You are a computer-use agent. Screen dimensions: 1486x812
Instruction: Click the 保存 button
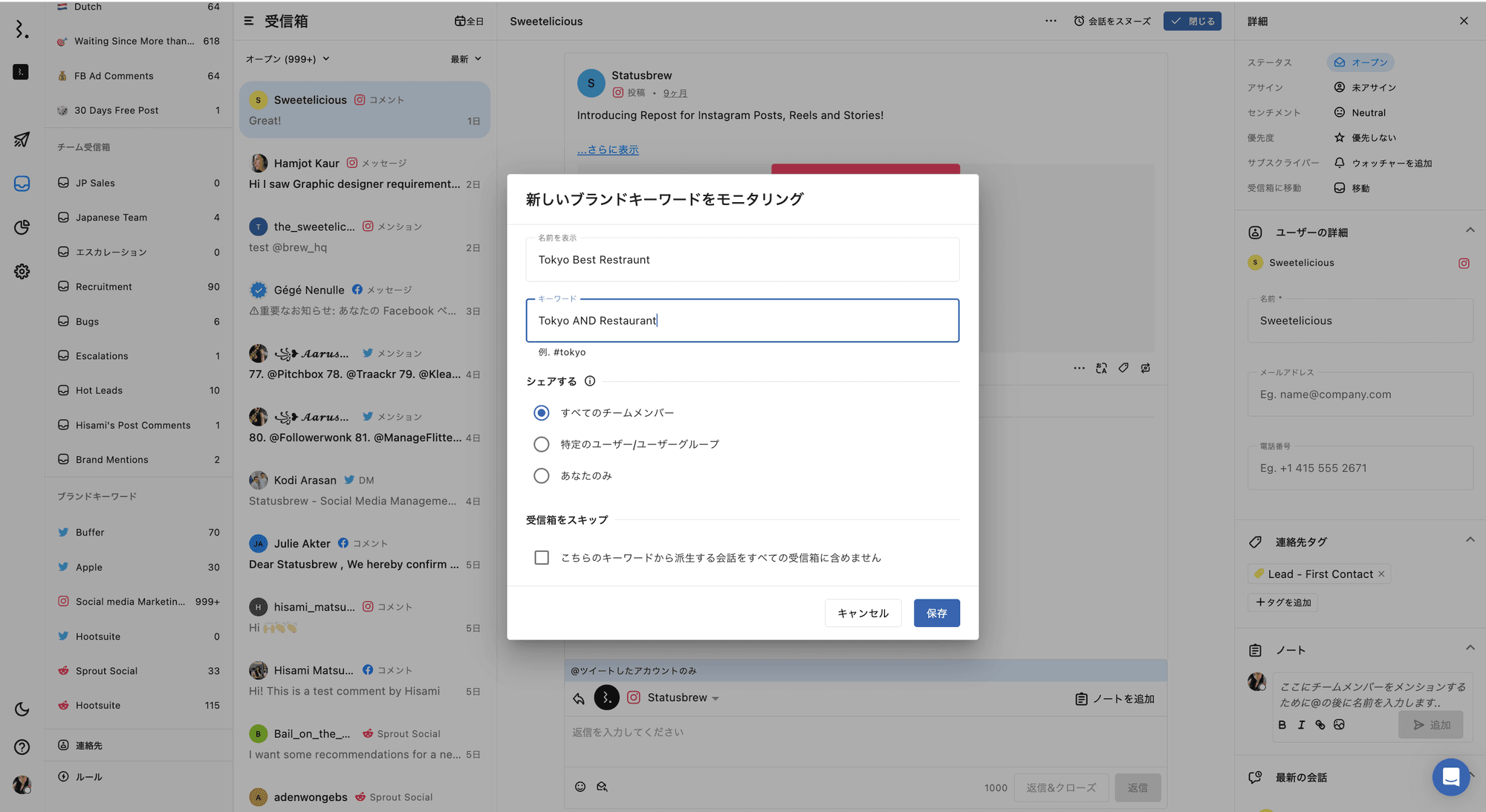click(x=936, y=614)
